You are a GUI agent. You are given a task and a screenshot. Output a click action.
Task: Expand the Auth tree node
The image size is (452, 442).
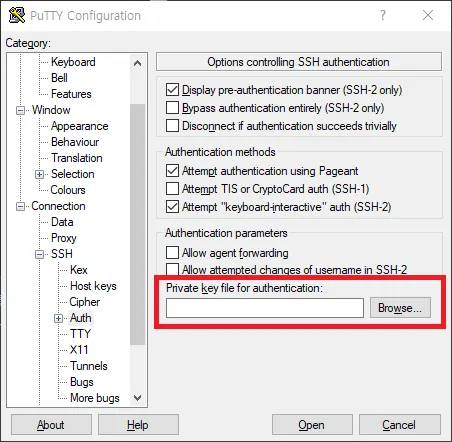click(x=58, y=318)
